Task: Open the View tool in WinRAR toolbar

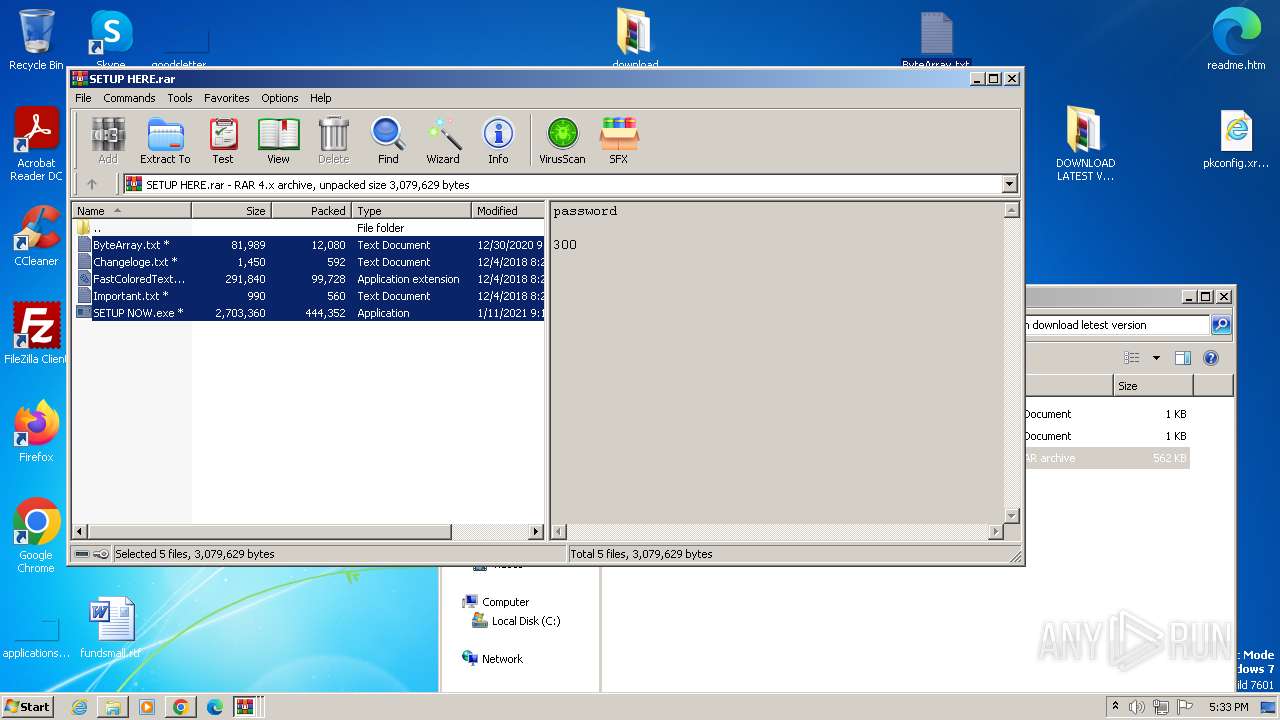Action: [278, 140]
